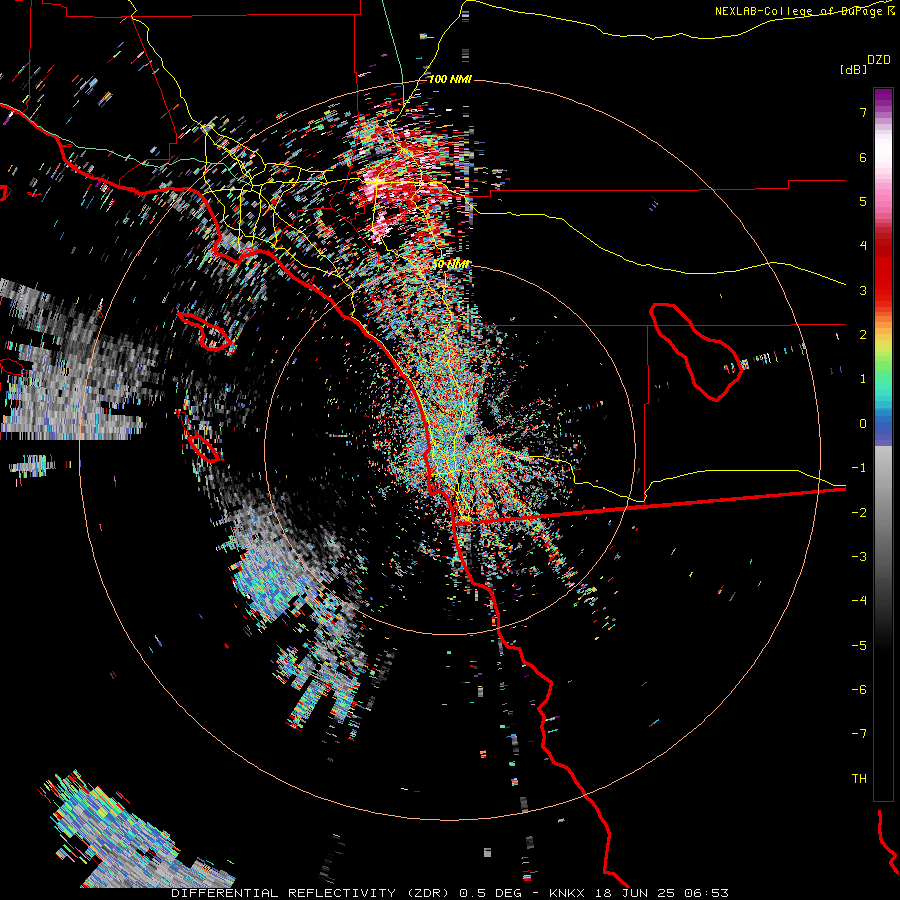The image size is (900, 900).
Task: Click the "DZD" legend title
Action: click(x=879, y=60)
